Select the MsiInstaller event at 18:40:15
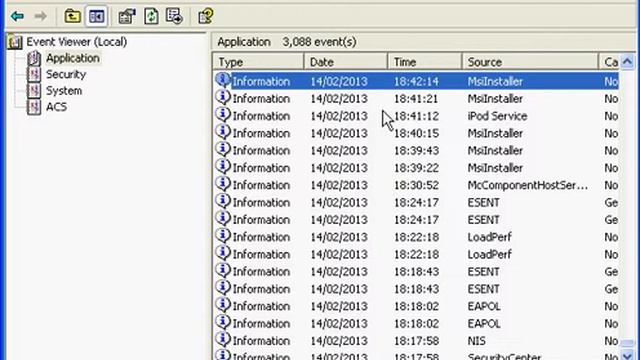 (416, 133)
